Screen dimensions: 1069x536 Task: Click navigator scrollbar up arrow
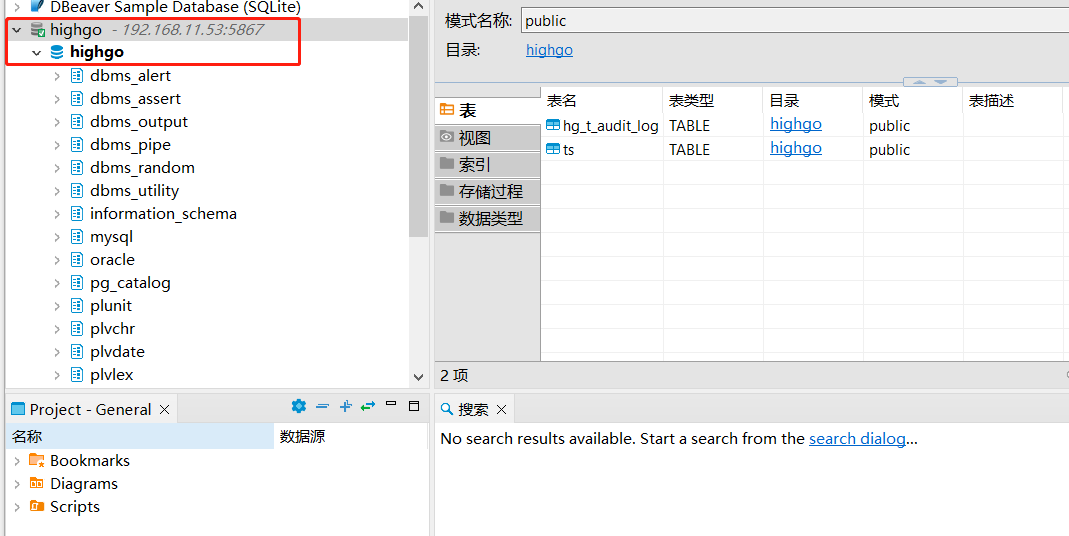(x=419, y=6)
